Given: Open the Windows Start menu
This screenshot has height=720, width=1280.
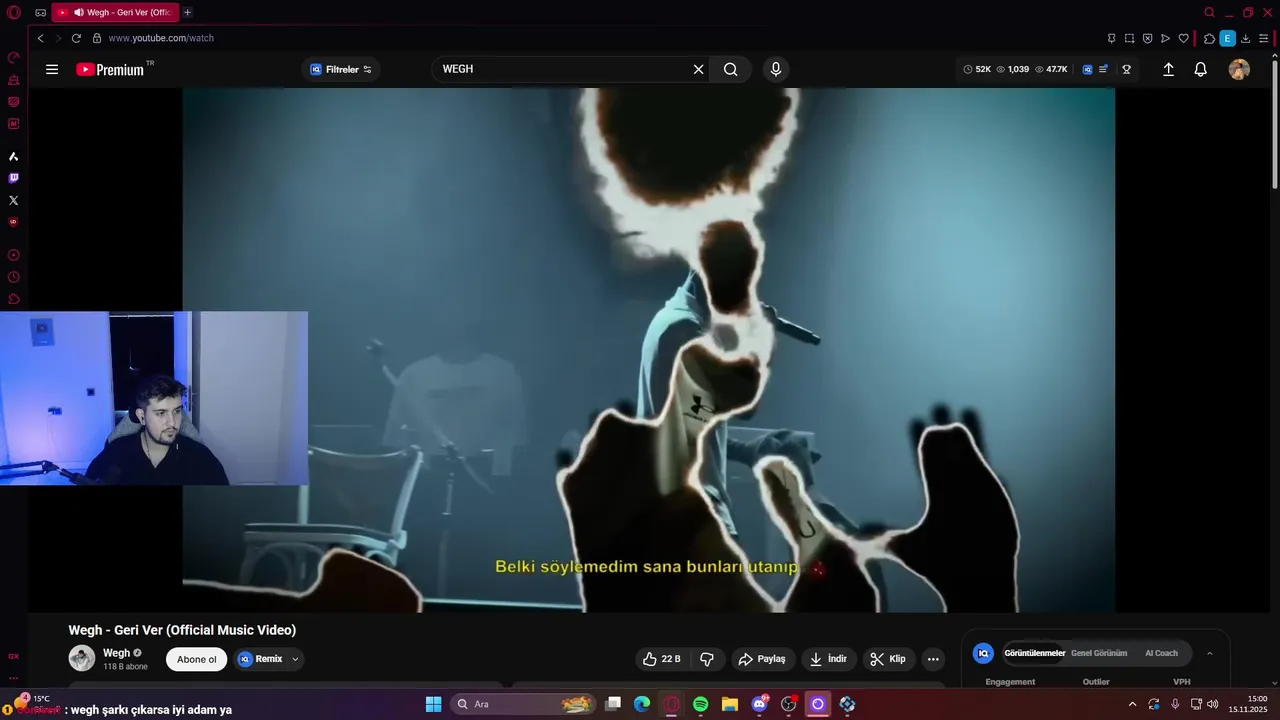Looking at the screenshot, I should [x=434, y=704].
